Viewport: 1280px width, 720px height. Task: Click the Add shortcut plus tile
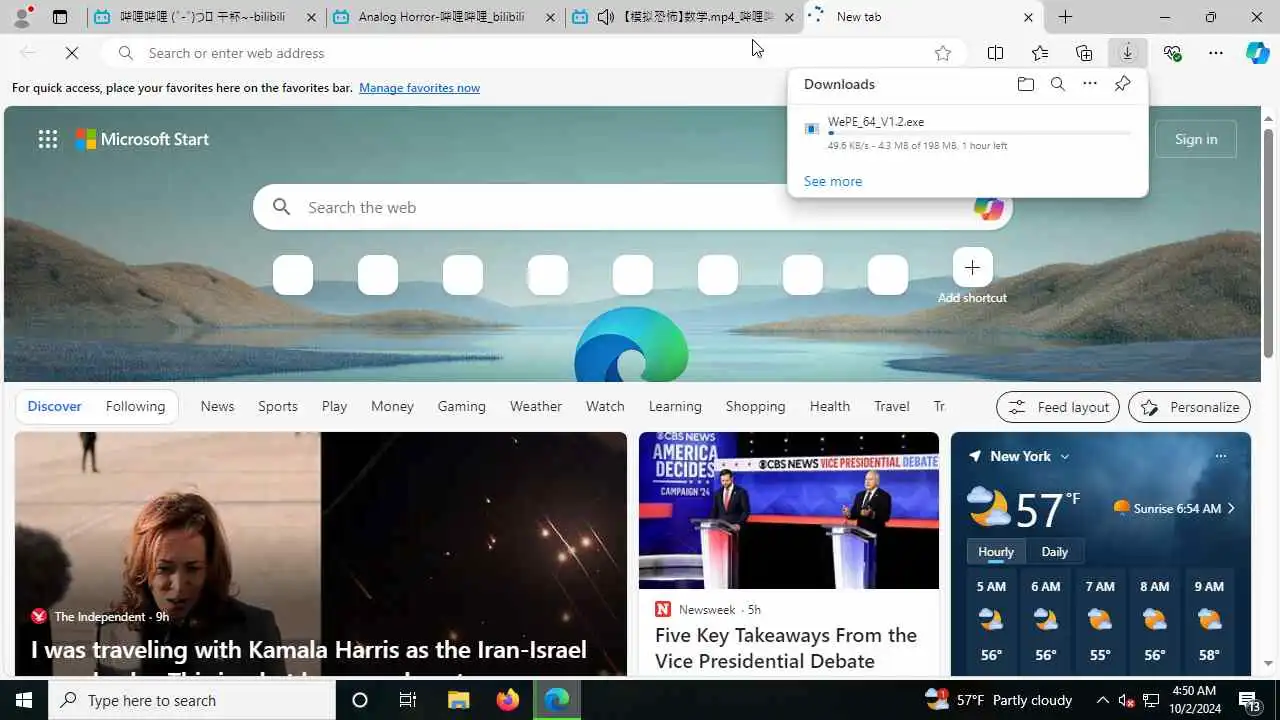click(x=972, y=268)
